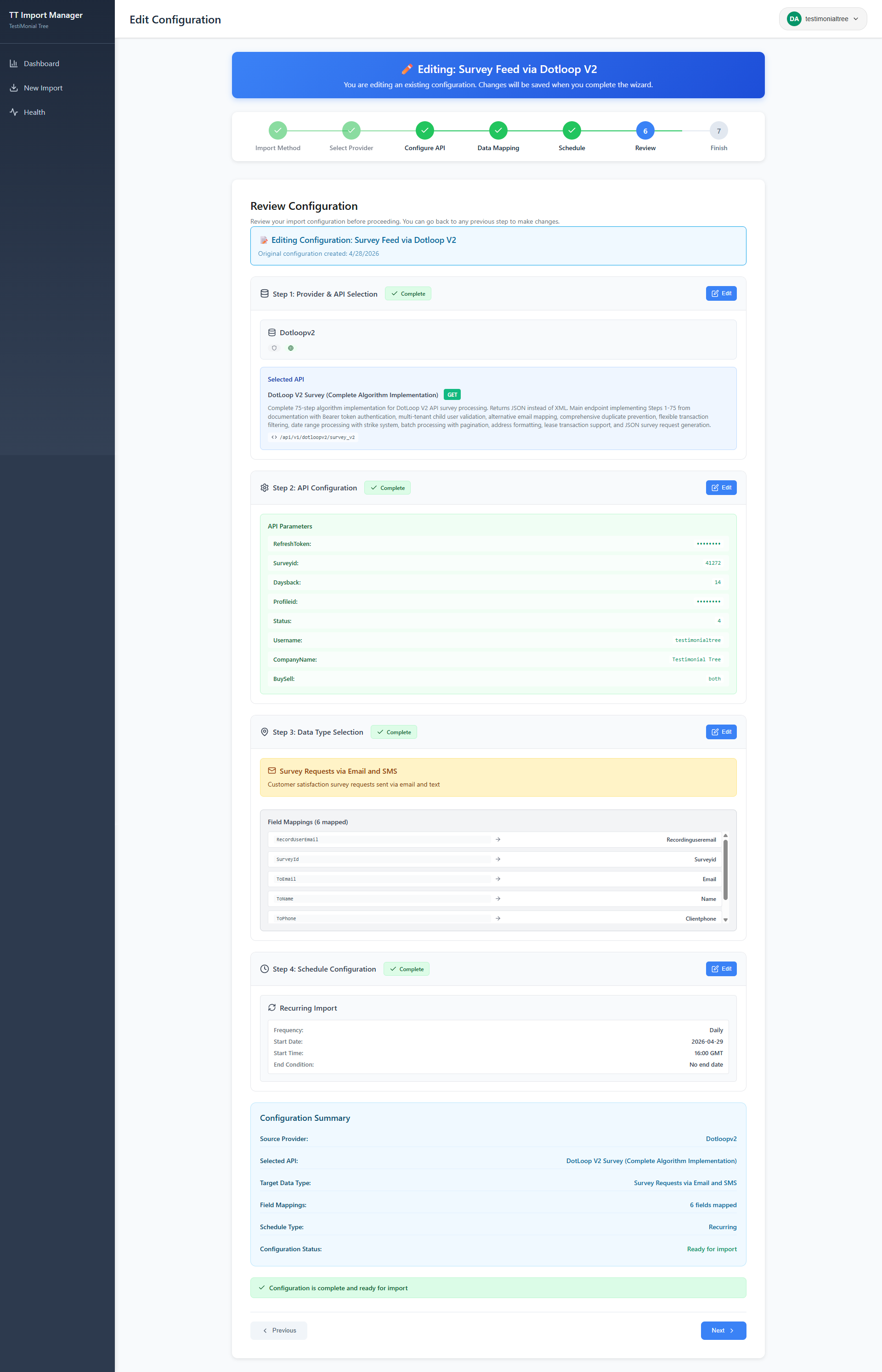
Task: Click the Step 2 gear icon
Action: tap(265, 488)
